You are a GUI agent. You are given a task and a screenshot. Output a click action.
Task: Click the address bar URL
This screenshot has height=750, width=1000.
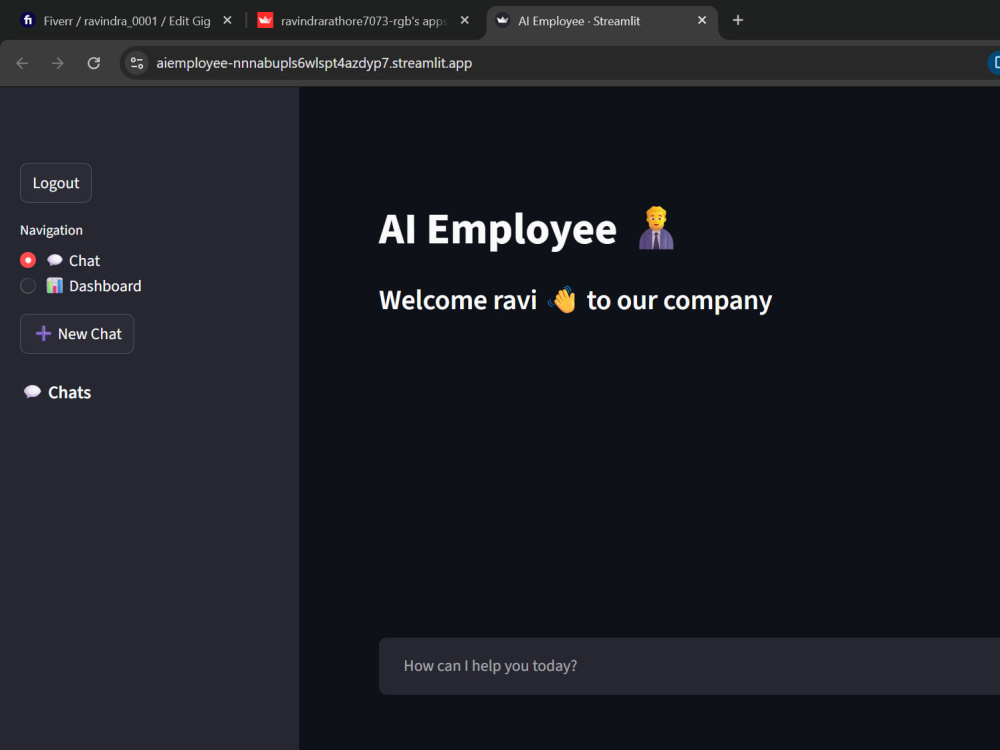pyautogui.click(x=314, y=63)
